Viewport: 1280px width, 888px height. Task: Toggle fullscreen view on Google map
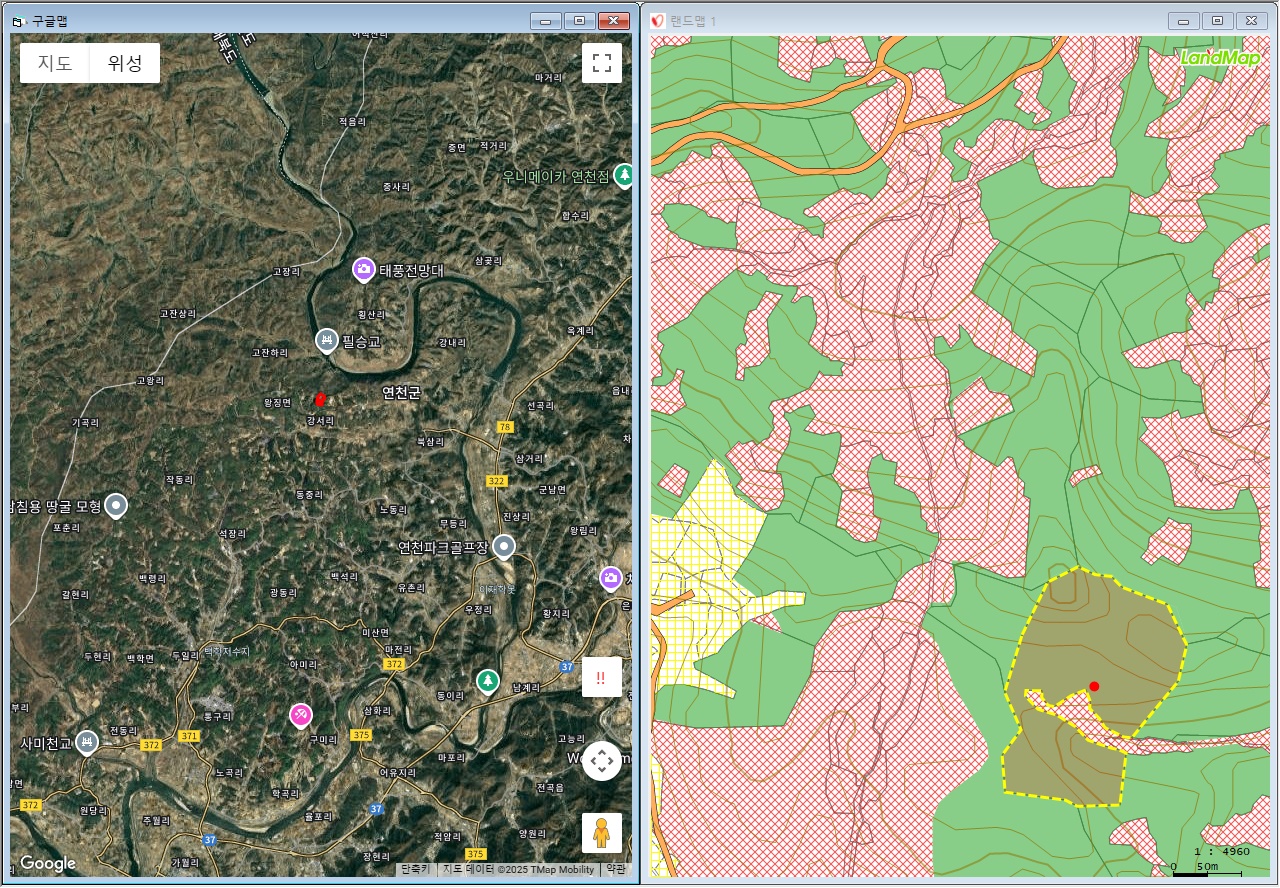601,63
